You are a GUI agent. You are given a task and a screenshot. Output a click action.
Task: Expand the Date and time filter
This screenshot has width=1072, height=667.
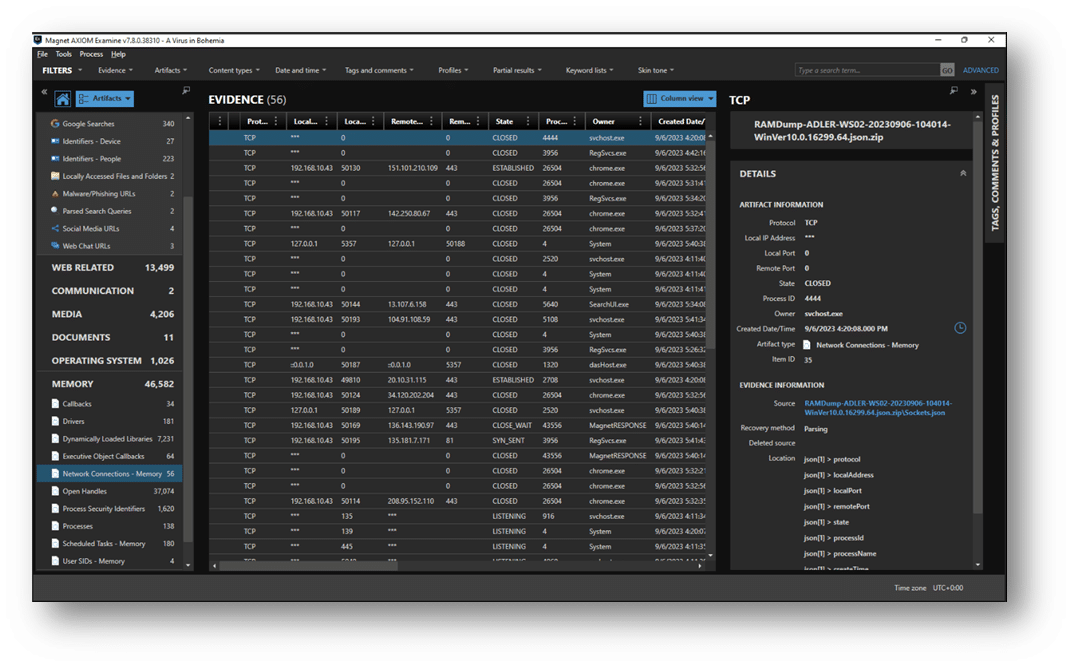tap(301, 71)
